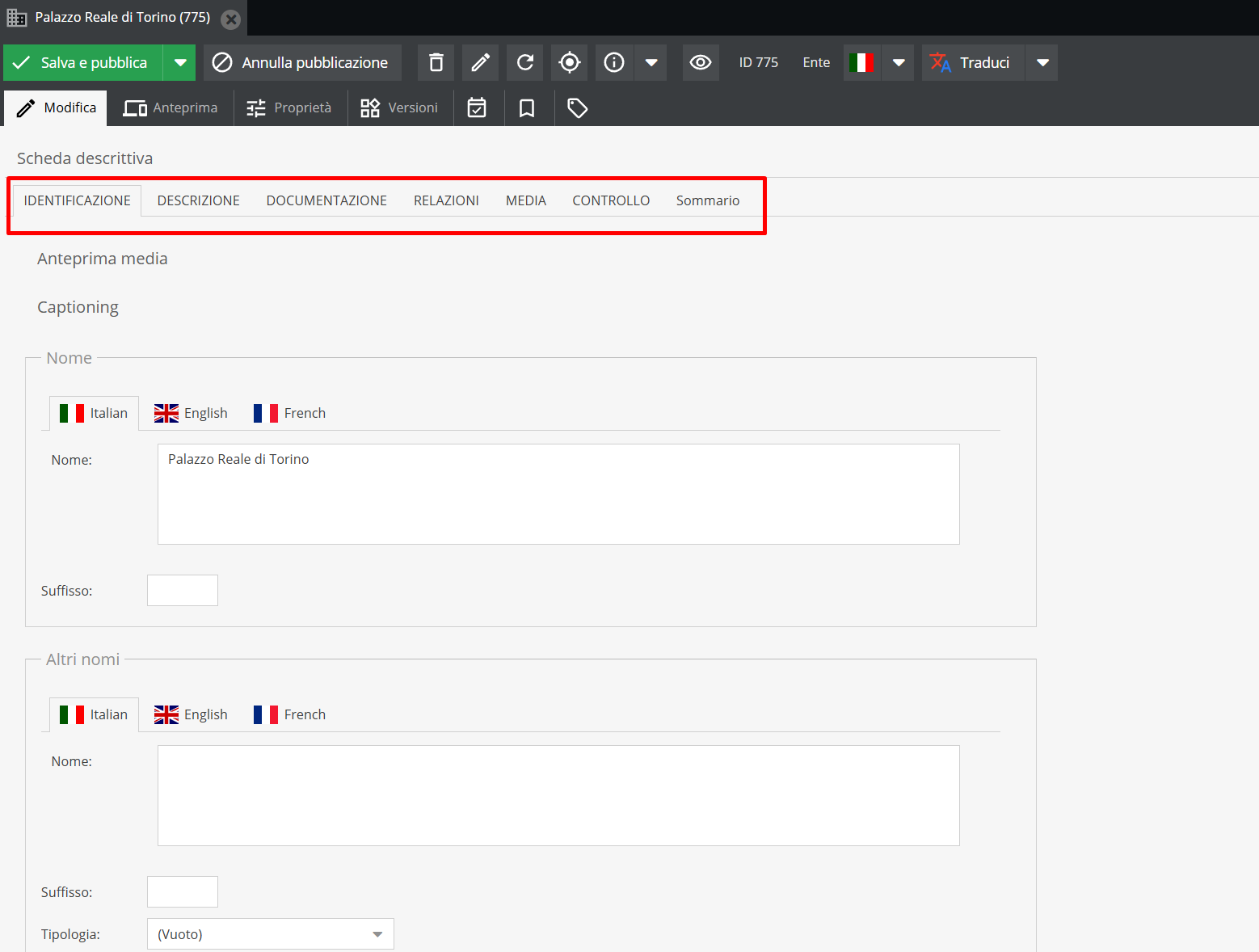Select the Sommario tab
The width and height of the screenshot is (1259, 952).
[708, 200]
